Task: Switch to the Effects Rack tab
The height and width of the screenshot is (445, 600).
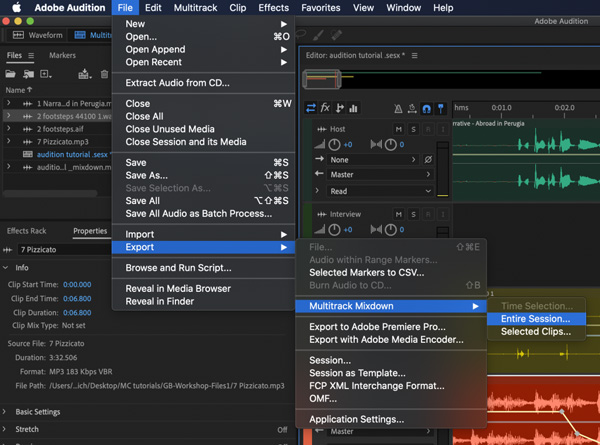Action: [x=26, y=231]
